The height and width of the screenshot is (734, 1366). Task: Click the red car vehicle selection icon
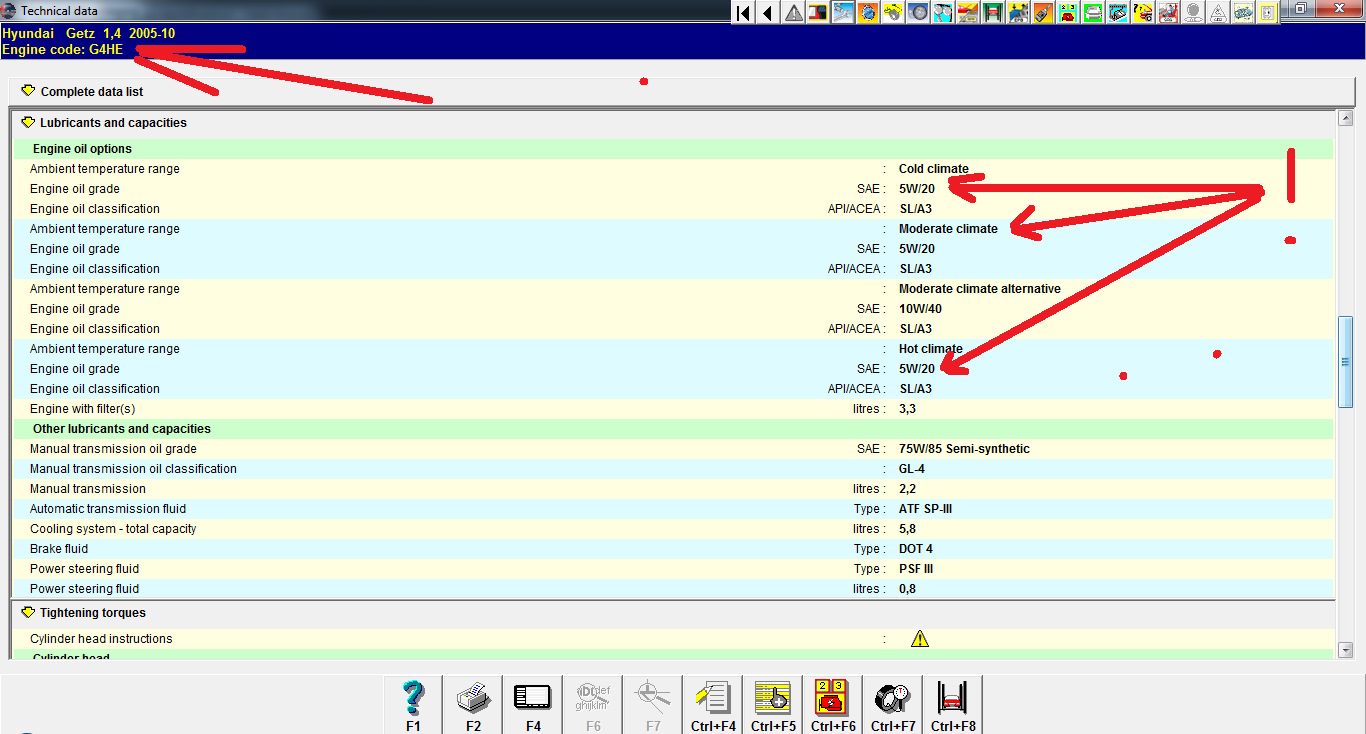pyautogui.click(x=818, y=13)
